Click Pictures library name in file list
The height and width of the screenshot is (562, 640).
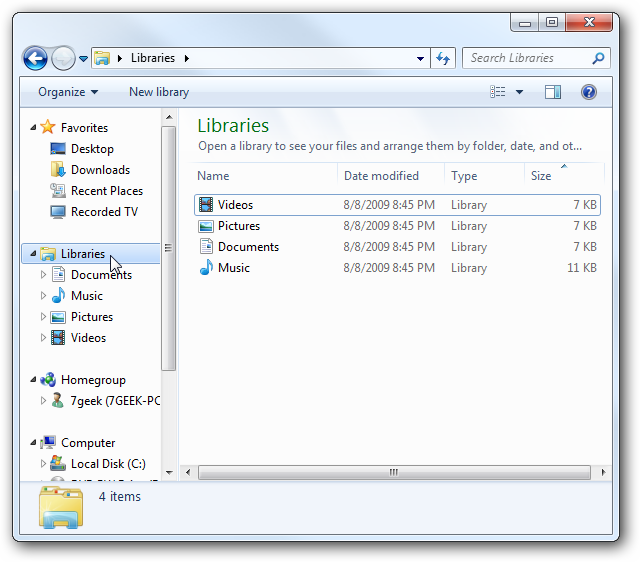[x=239, y=226]
